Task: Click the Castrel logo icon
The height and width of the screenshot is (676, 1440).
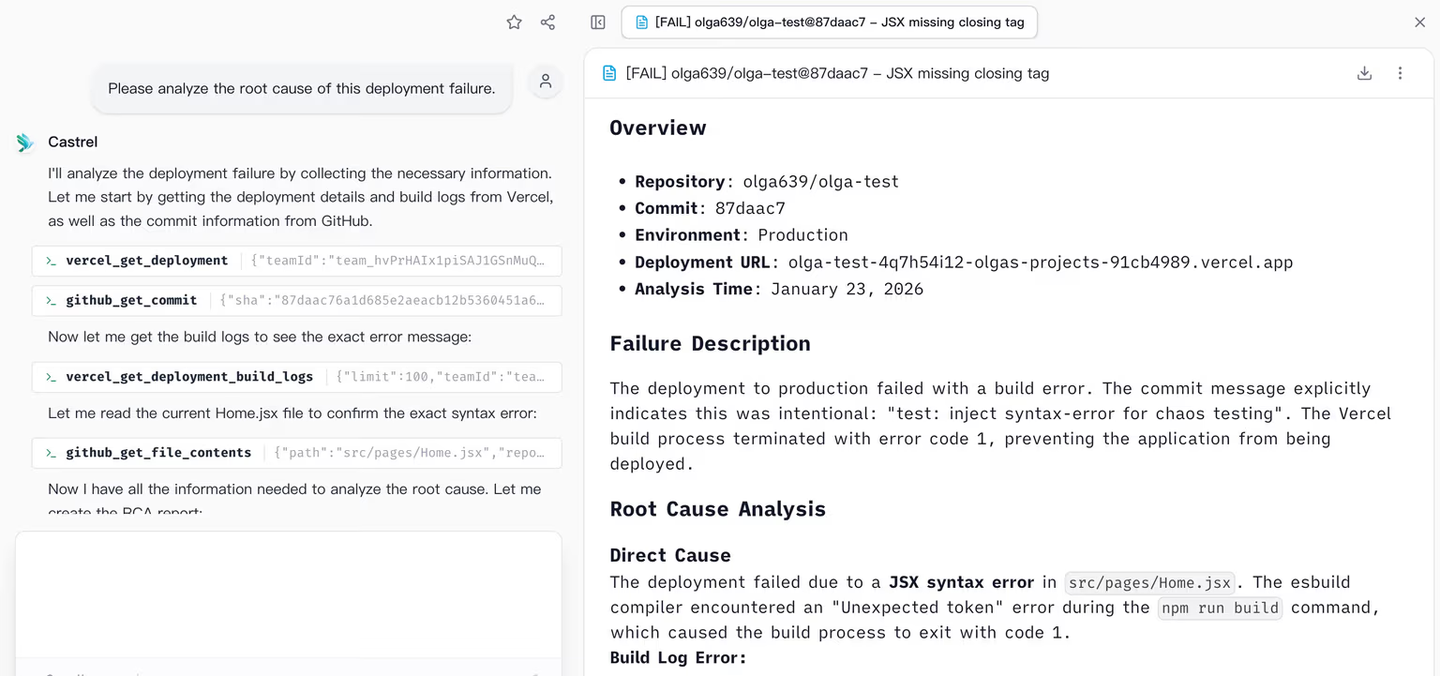Action: pos(25,142)
